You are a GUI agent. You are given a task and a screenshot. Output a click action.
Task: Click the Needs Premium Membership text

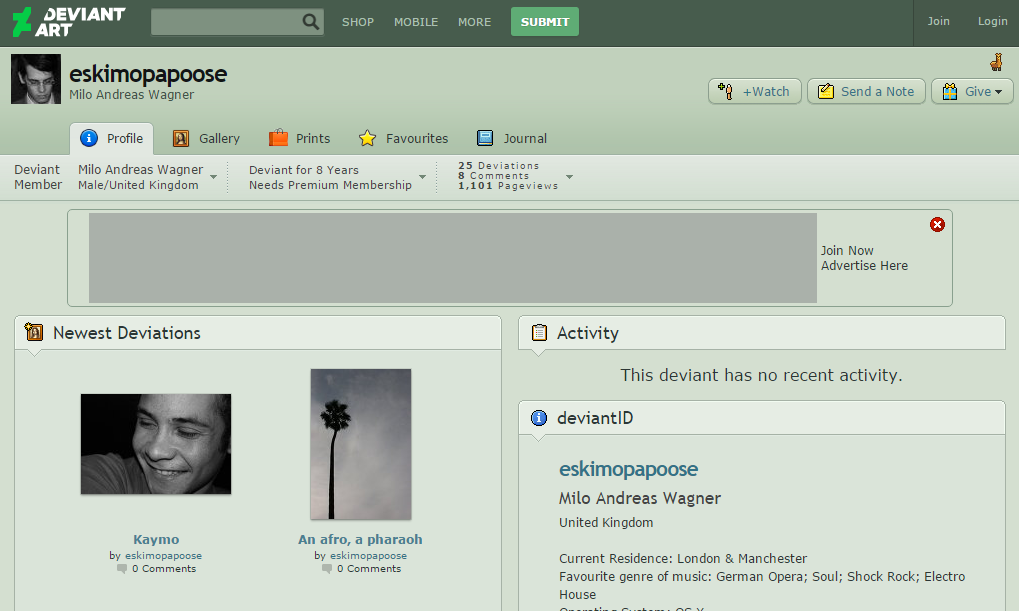click(330, 185)
